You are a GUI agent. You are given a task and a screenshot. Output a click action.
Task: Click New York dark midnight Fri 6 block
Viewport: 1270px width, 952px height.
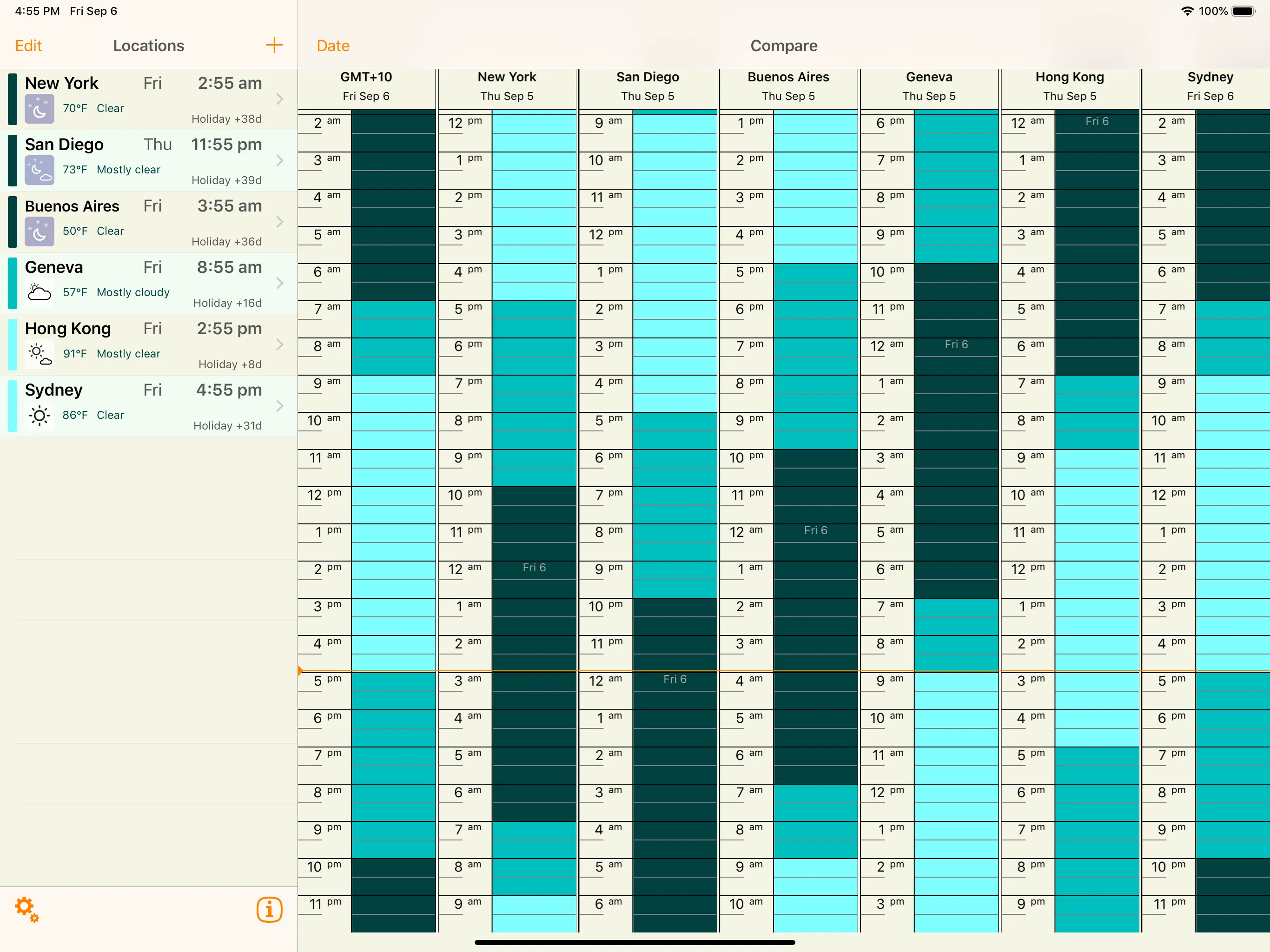pyautogui.click(x=534, y=568)
